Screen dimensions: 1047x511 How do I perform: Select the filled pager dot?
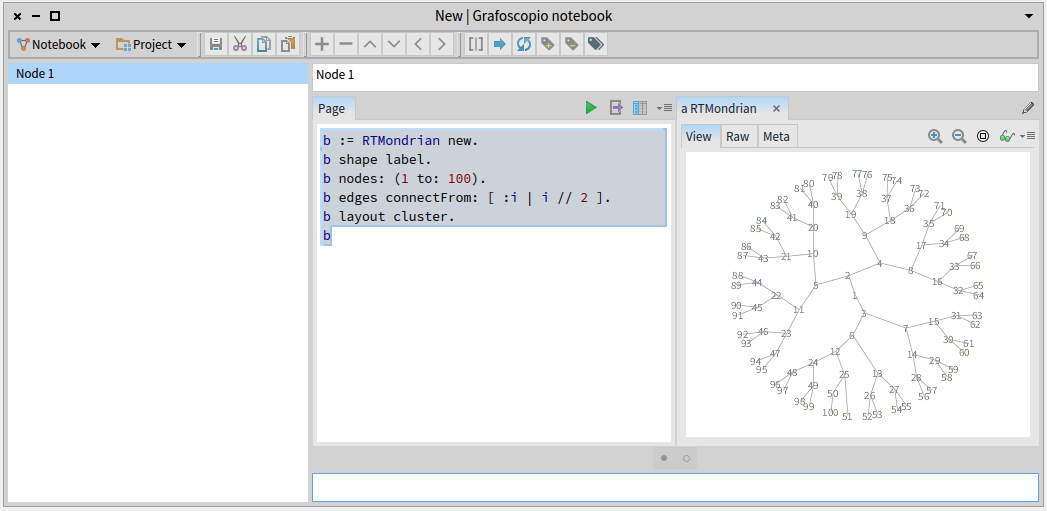click(x=664, y=458)
